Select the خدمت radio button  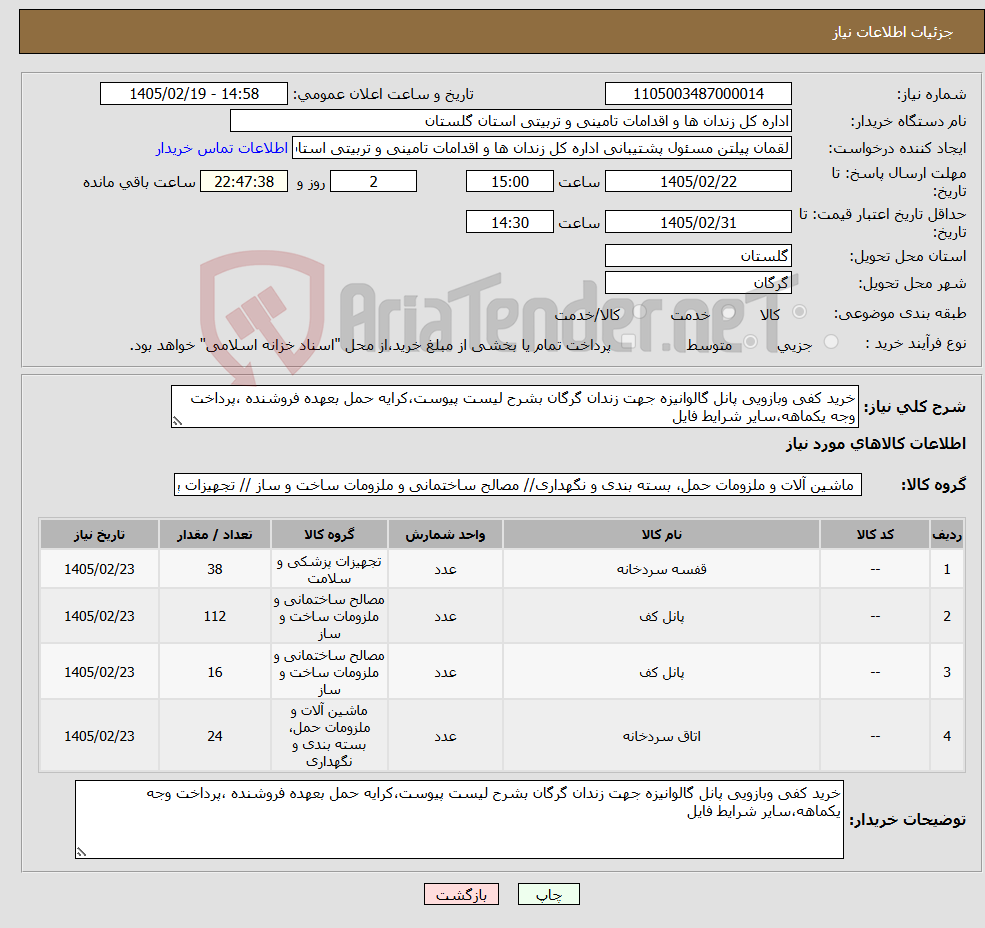[728, 312]
